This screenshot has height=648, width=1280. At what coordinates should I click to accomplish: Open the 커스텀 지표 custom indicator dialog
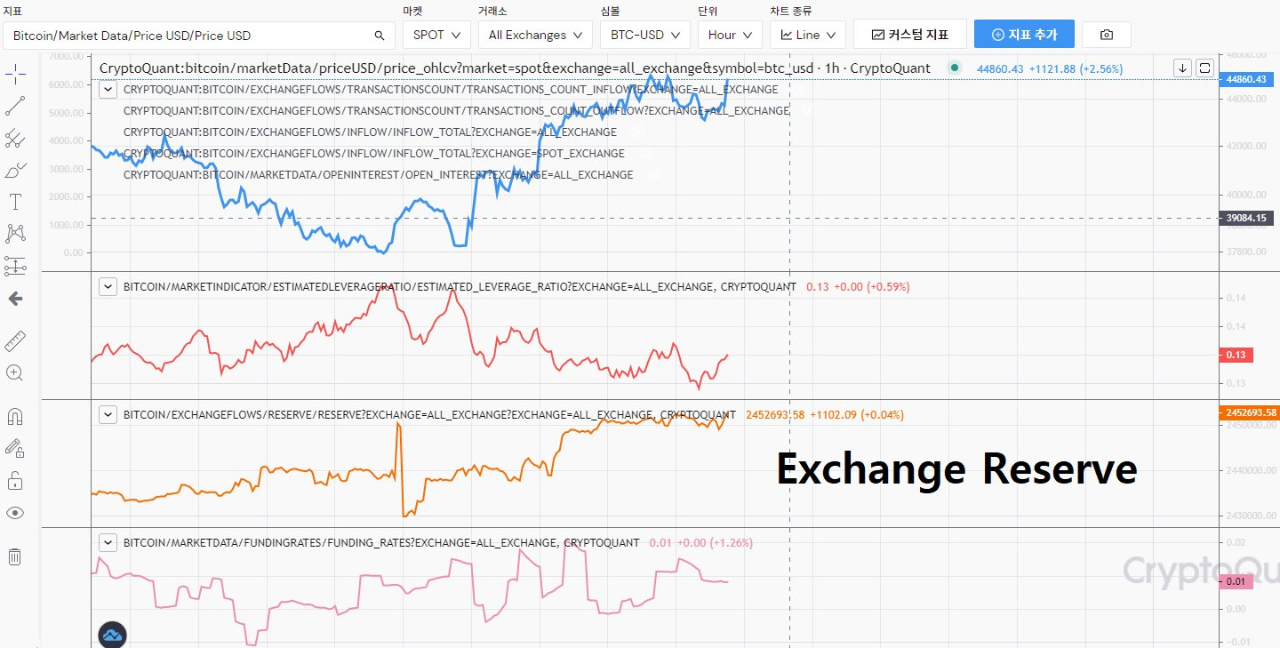(x=910, y=33)
